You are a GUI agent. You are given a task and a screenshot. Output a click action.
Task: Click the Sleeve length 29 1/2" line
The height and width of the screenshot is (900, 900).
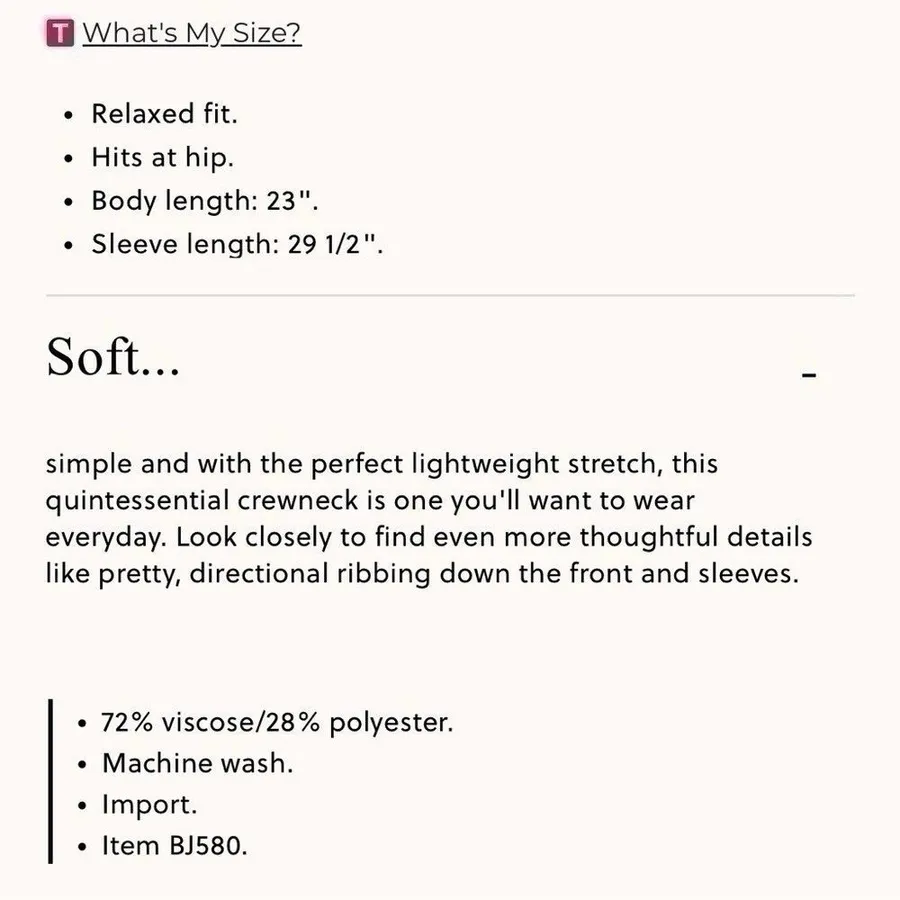(237, 244)
